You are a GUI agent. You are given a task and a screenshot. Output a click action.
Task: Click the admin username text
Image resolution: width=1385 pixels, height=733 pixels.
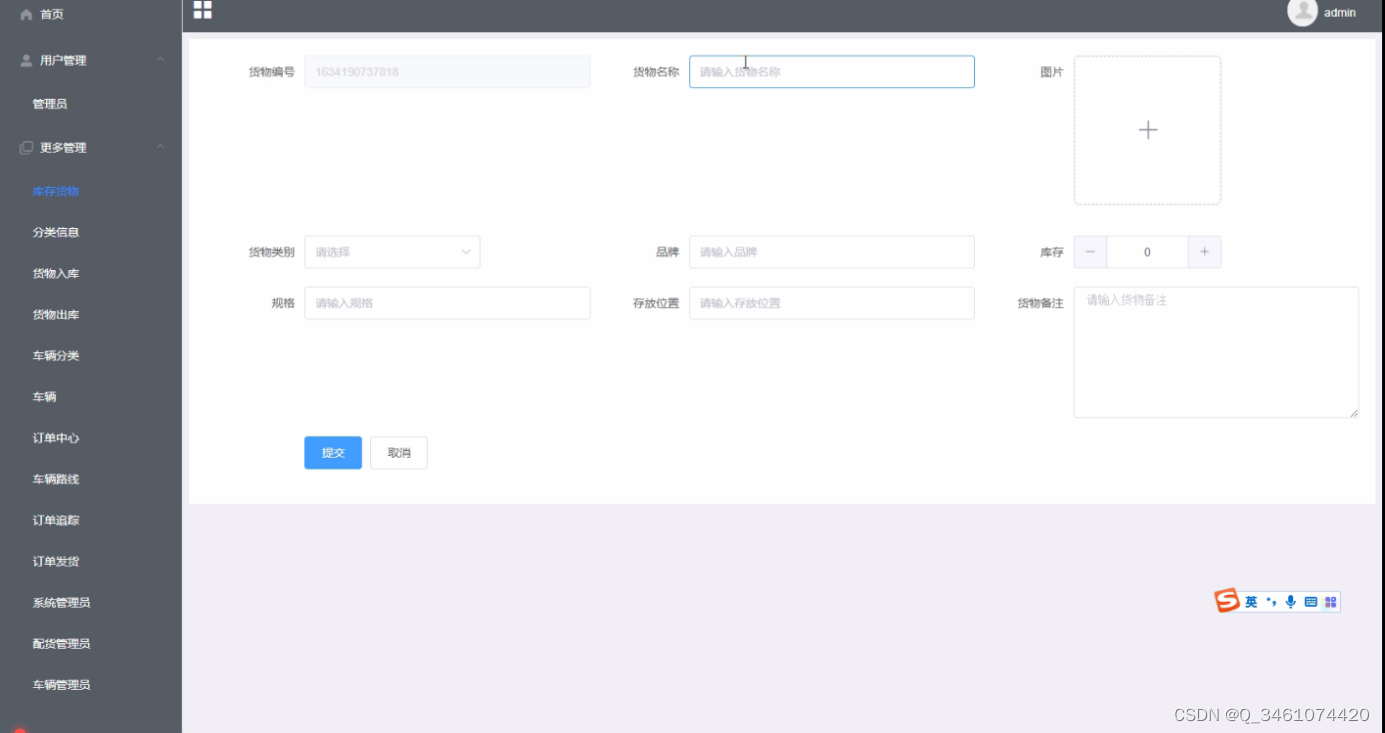1340,13
